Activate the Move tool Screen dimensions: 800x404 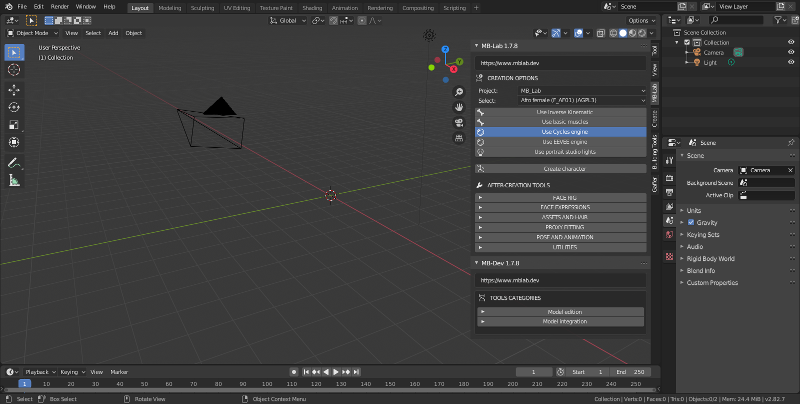(x=14, y=89)
